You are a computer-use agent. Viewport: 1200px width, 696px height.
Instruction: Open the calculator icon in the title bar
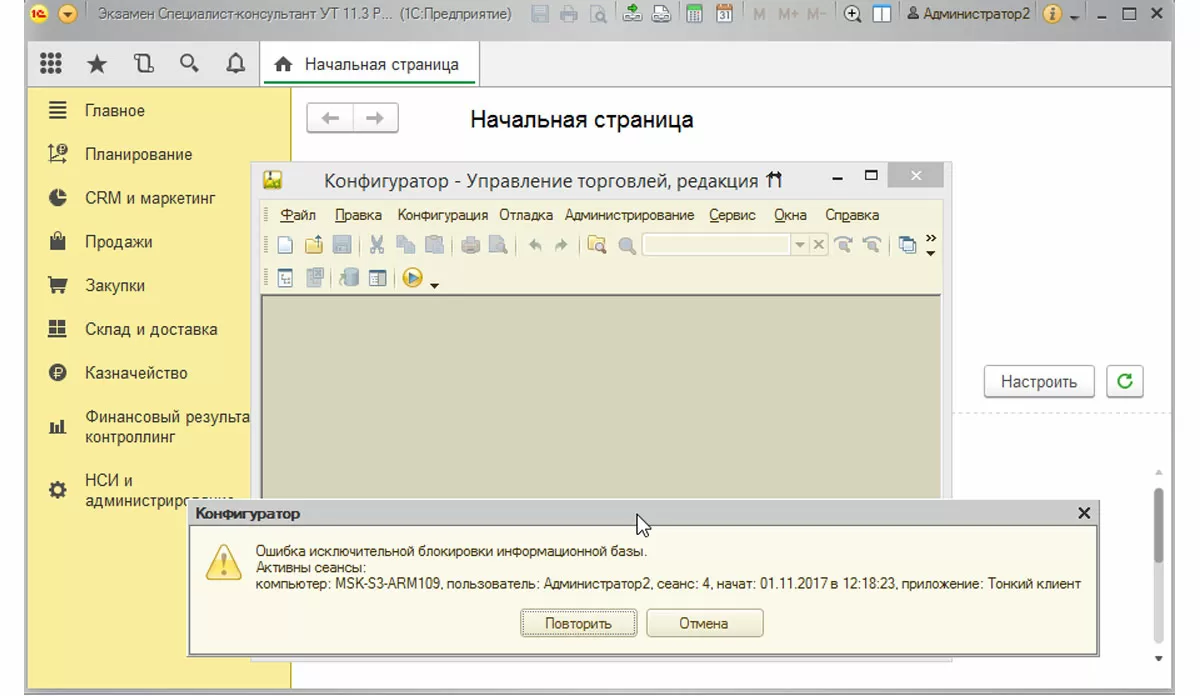pos(694,14)
